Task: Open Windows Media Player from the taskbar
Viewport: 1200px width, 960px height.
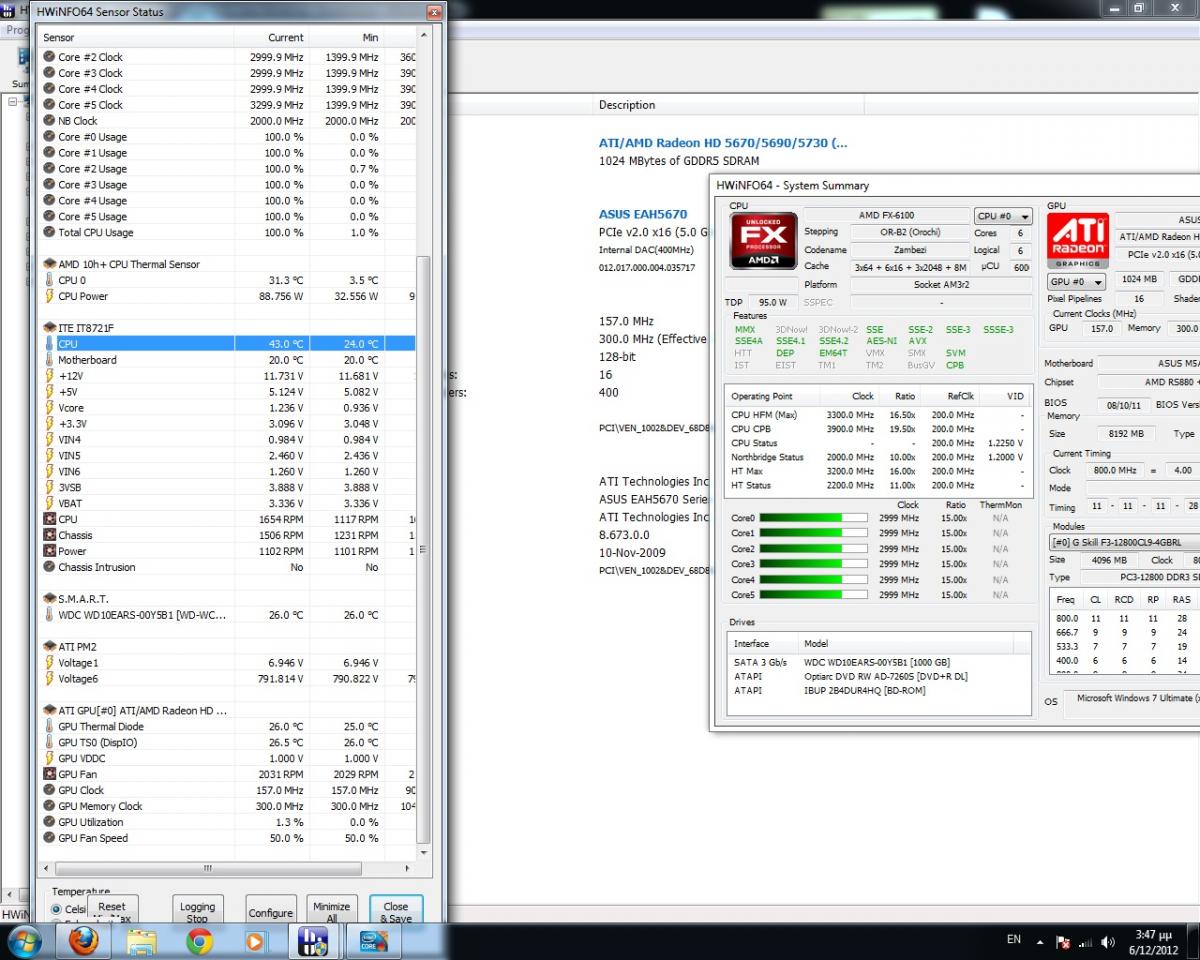Action: tap(256, 941)
